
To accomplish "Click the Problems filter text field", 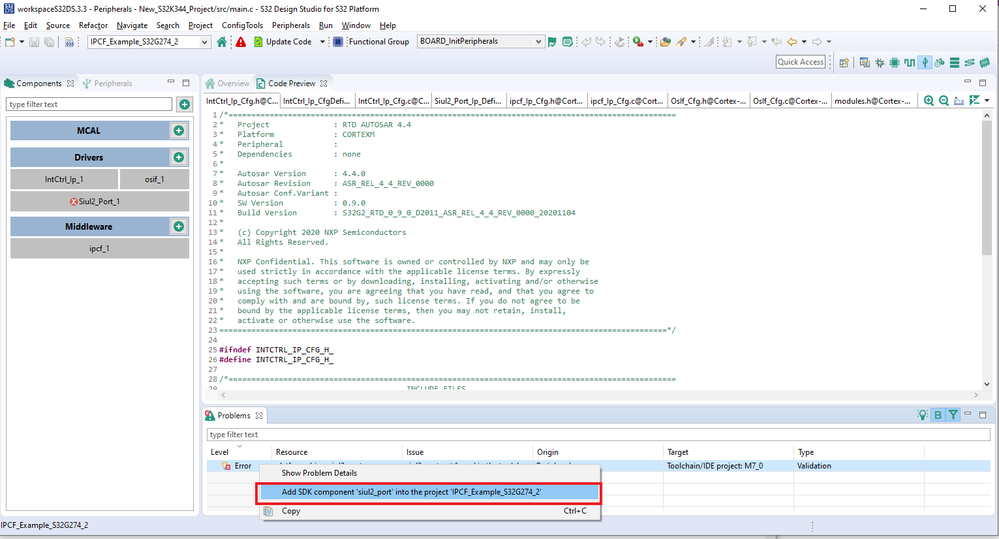I will (x=598, y=435).
